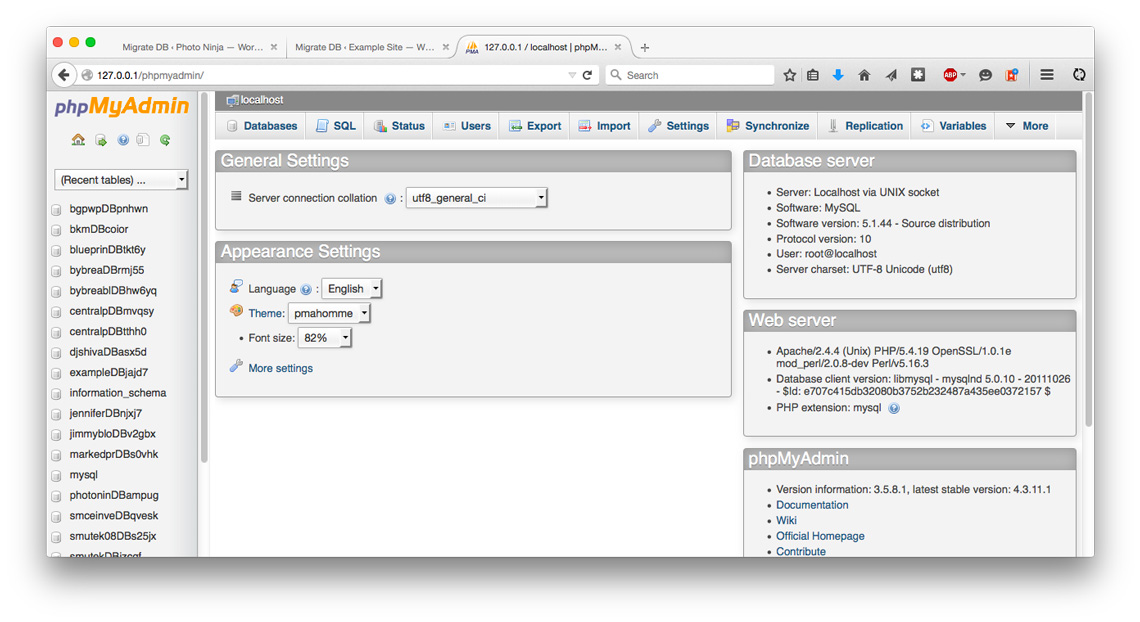
Task: Open the Wiki link
Action: (x=786, y=520)
